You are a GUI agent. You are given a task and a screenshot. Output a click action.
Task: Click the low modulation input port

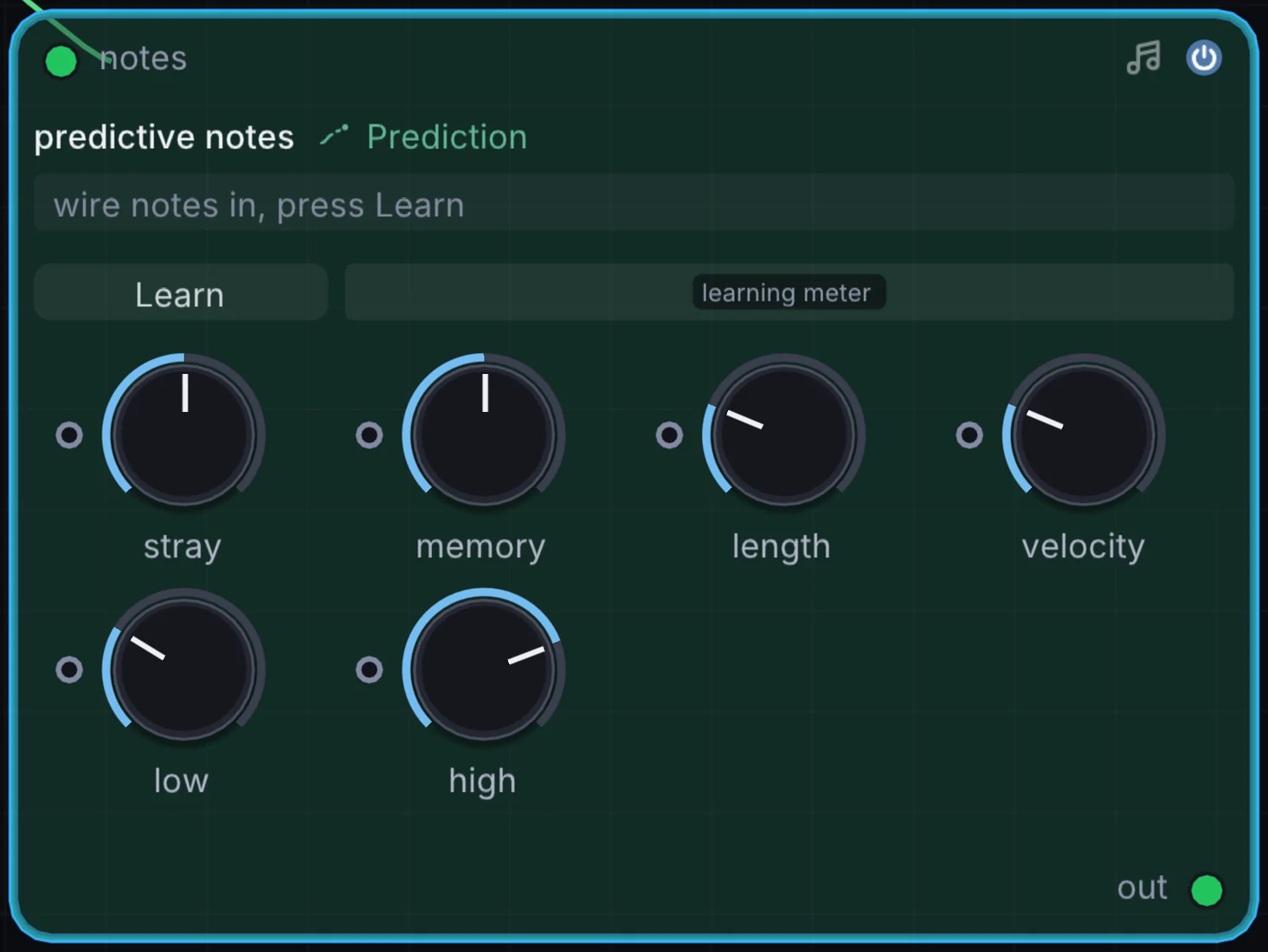pyautogui.click(x=69, y=669)
